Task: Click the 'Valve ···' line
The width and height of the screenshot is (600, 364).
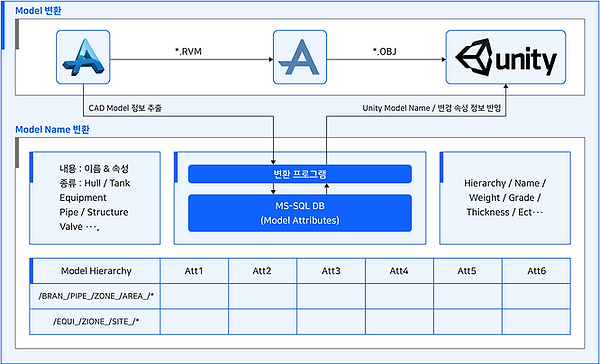Action: [79, 227]
